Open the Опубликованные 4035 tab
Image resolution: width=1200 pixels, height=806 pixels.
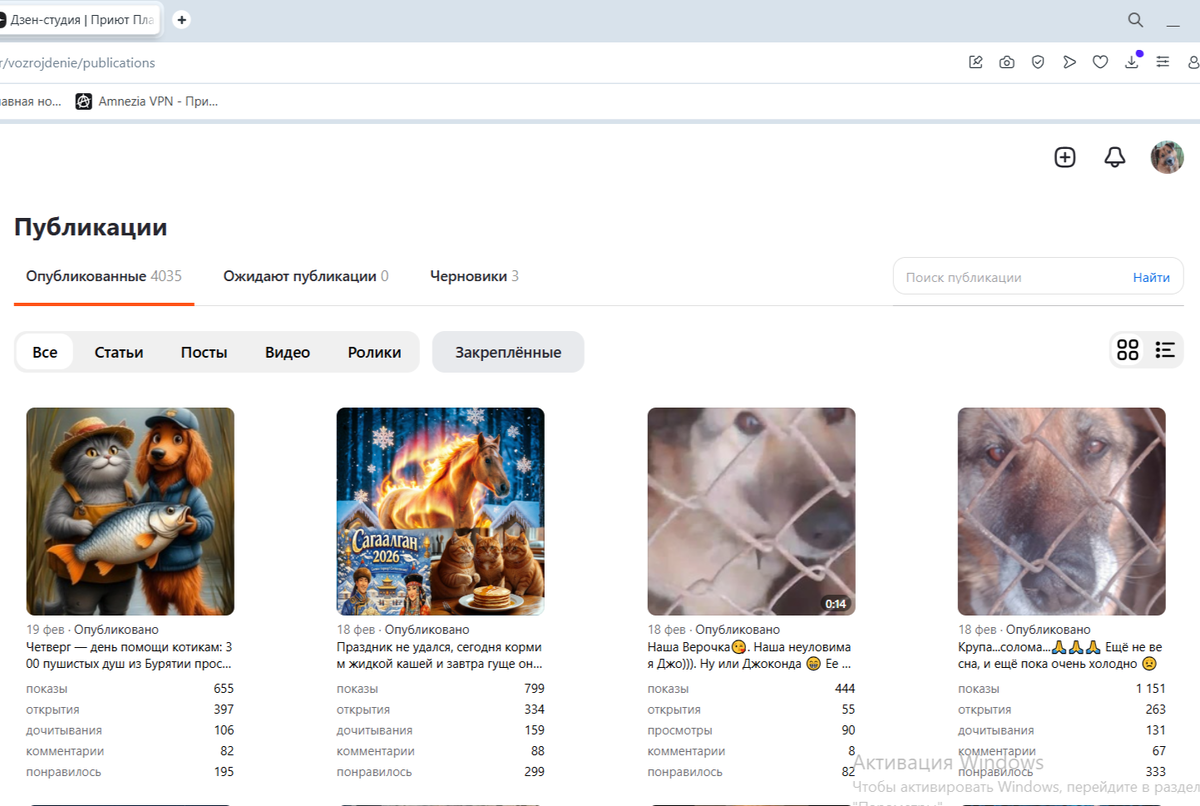pos(104,276)
